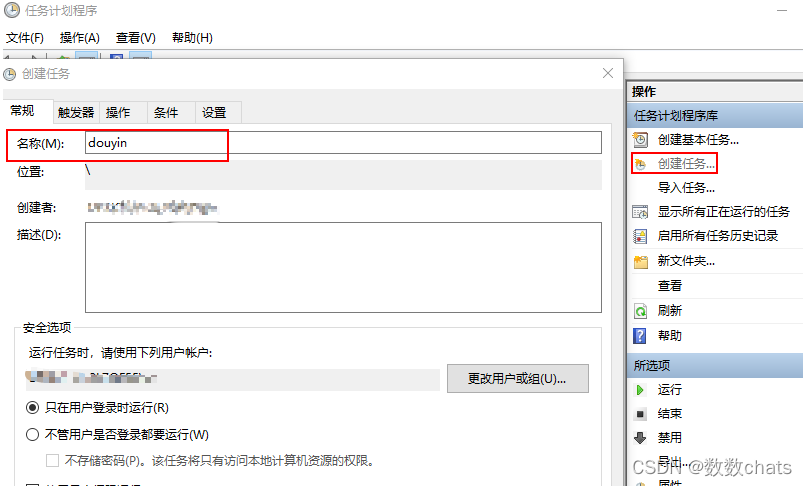Screen dimensions: 807x486
Task: Click the green refresh icon
Action: 640,311
